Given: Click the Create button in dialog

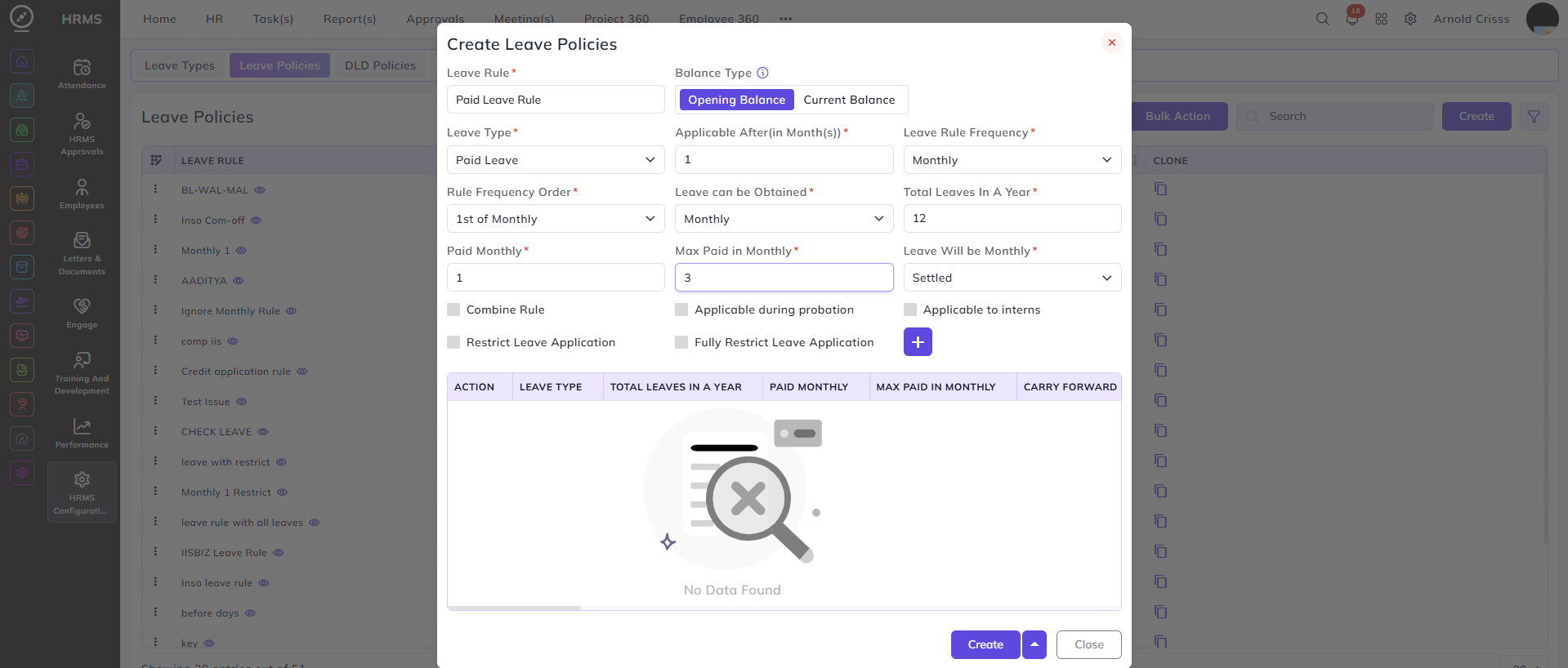Looking at the screenshot, I should click(x=985, y=644).
